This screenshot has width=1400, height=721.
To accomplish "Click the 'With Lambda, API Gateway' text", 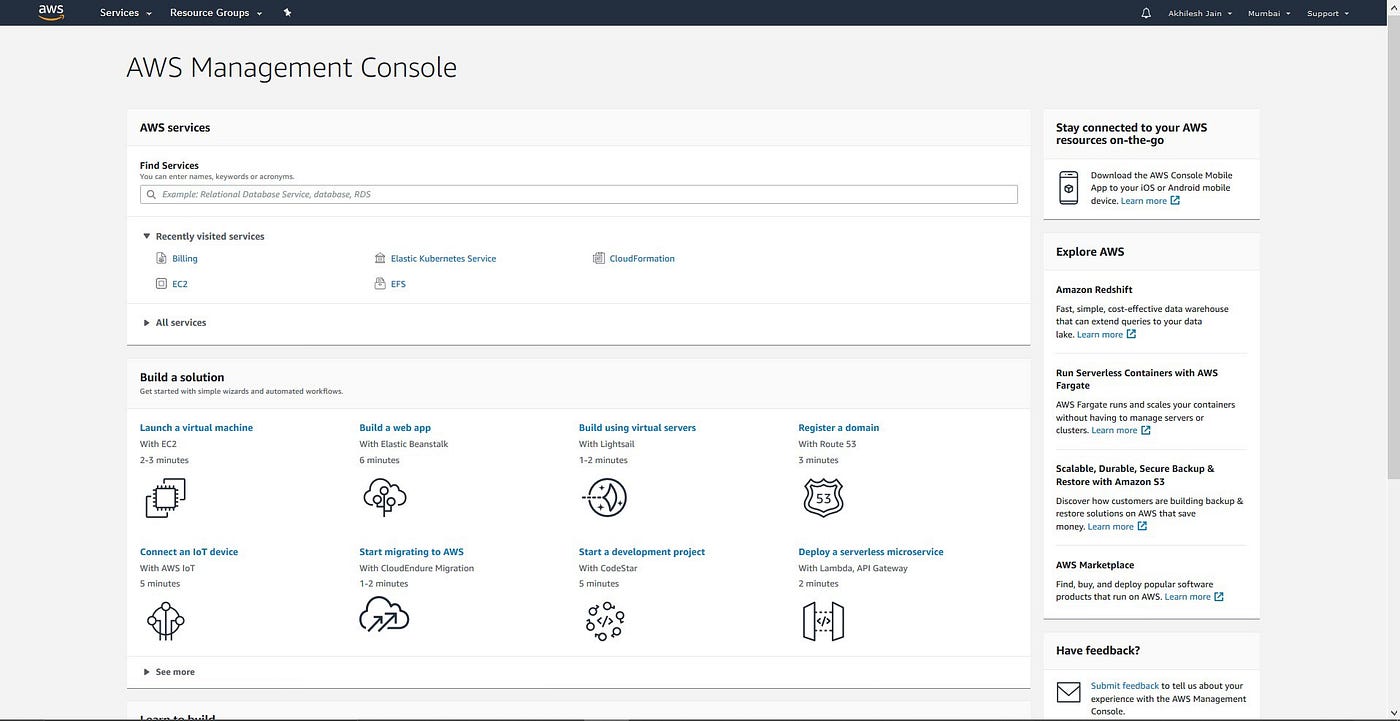I will (x=853, y=568).
